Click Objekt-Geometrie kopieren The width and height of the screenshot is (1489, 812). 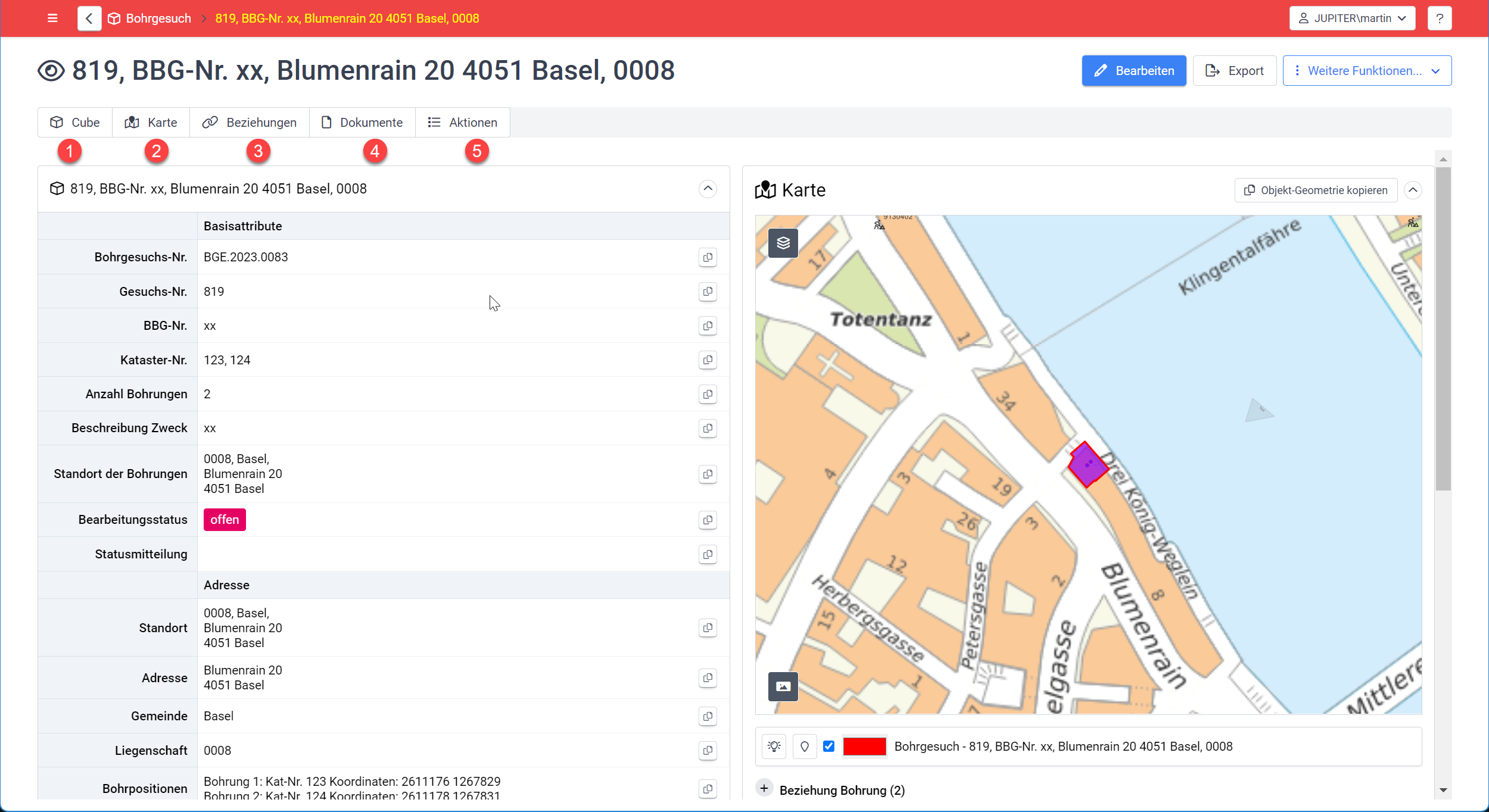1316,190
